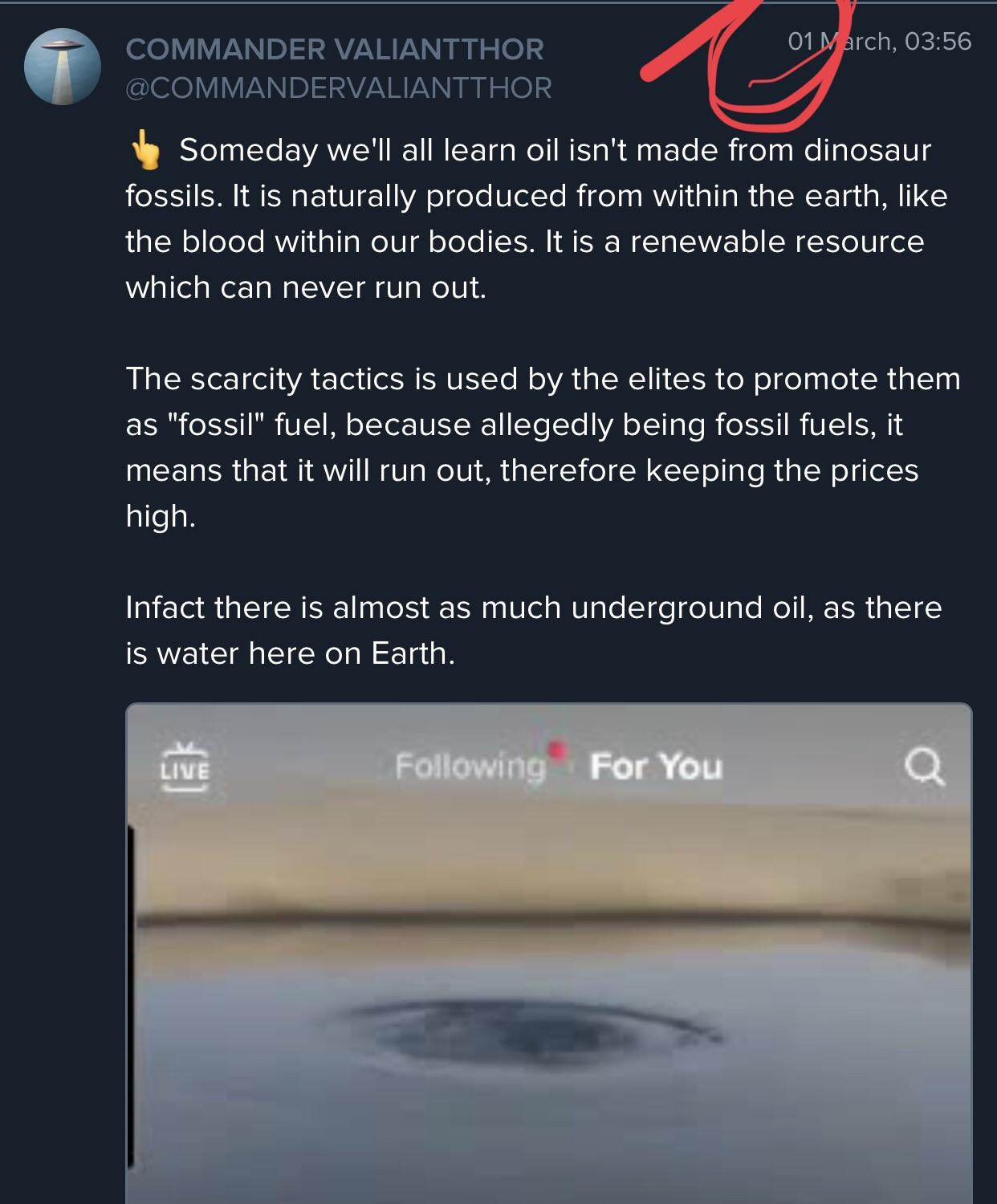This screenshot has height=1204, width=997.
Task: Switch to the Following tab
Action: [470, 767]
